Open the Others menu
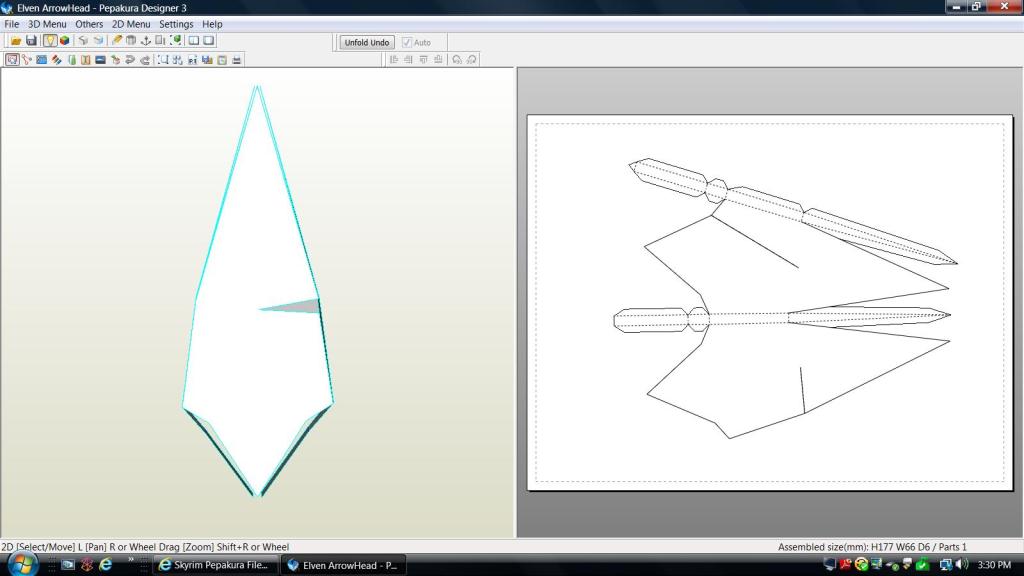This screenshot has height=576, width=1024. [89, 24]
